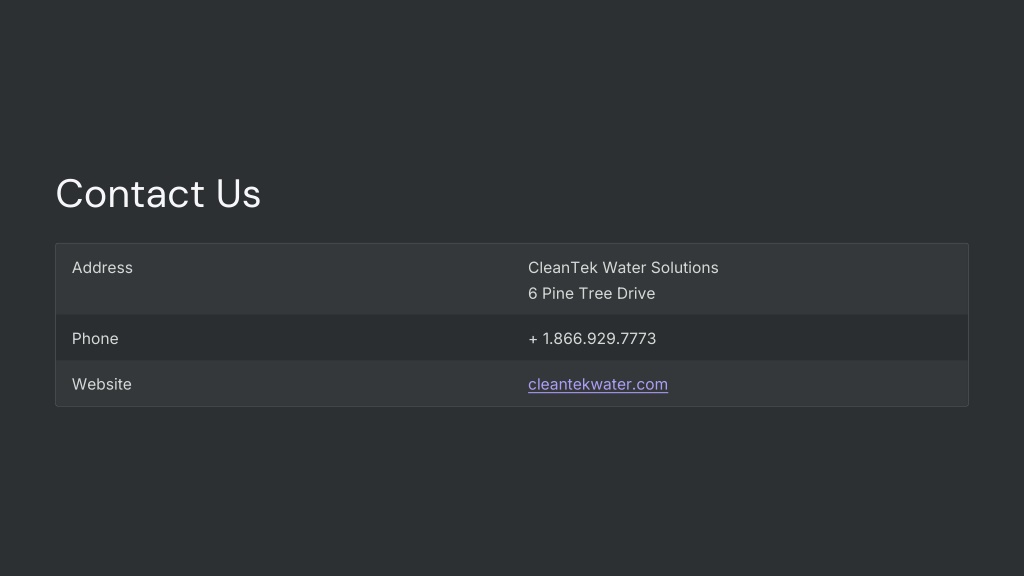Click the 929 digits in the phone number

pyautogui.click(x=601, y=338)
